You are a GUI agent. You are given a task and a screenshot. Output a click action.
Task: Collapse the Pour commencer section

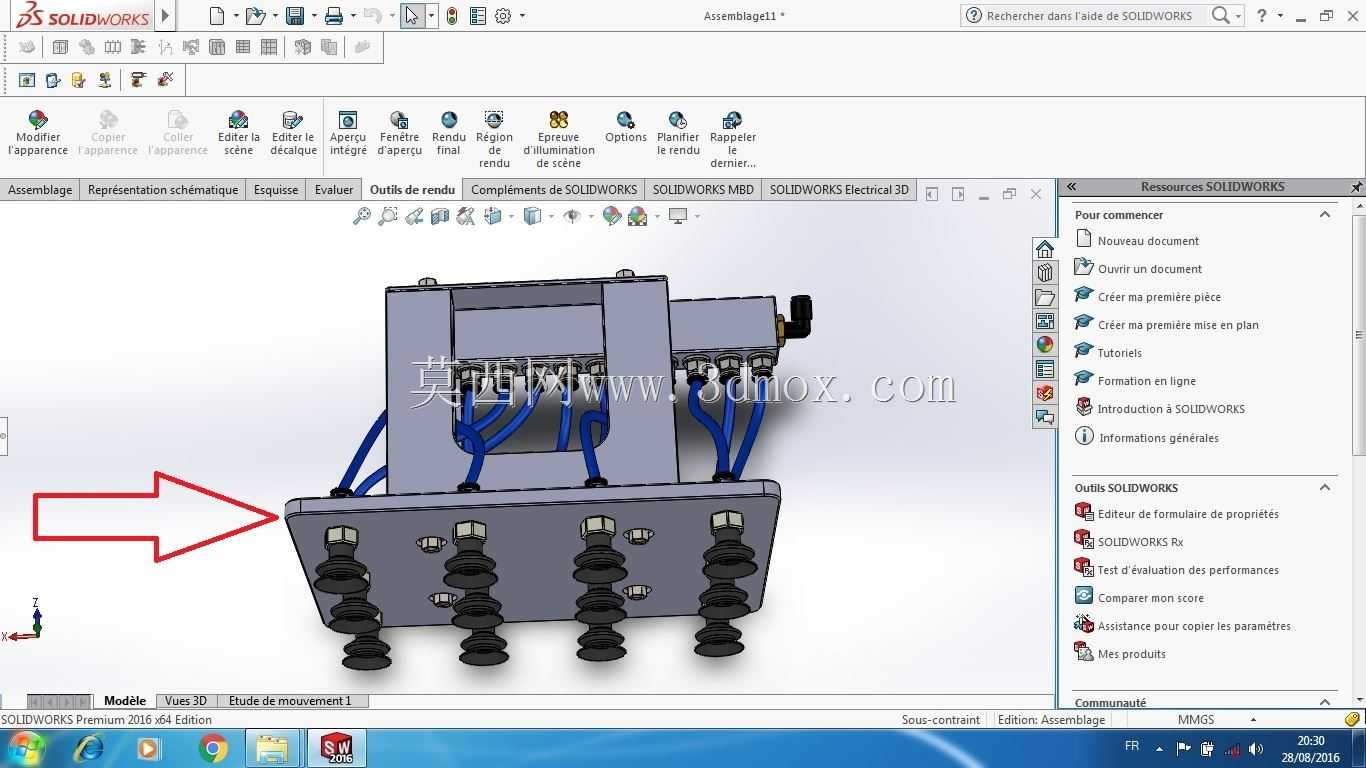pos(1325,215)
